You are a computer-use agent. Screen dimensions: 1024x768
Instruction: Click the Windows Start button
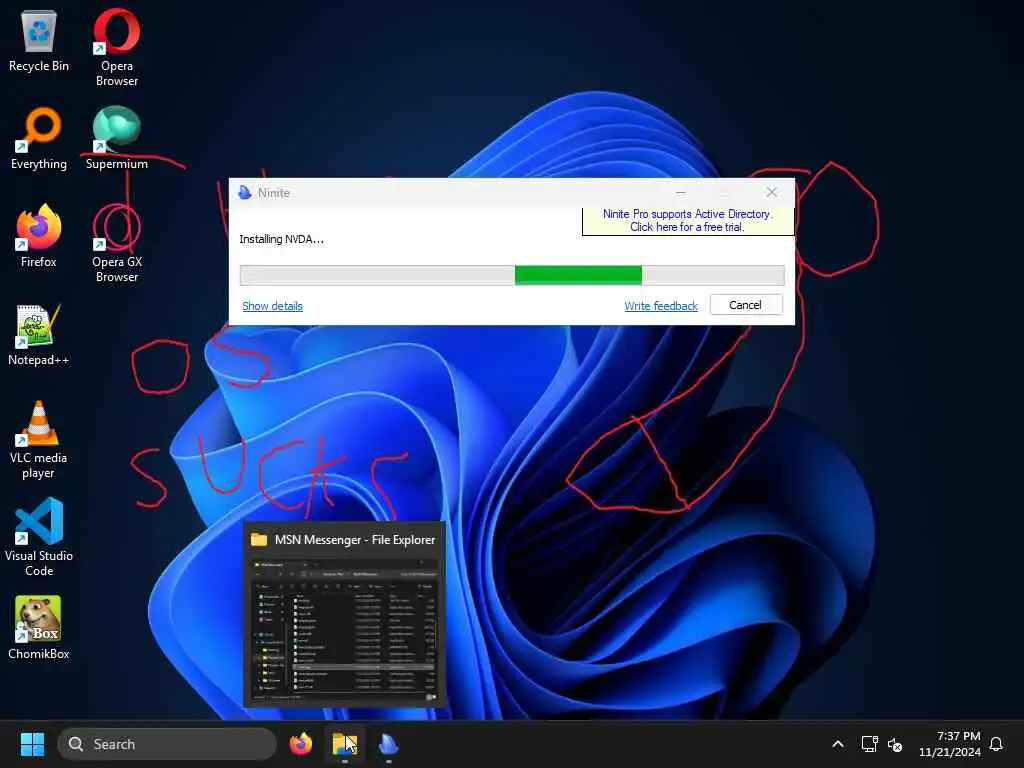(32, 744)
